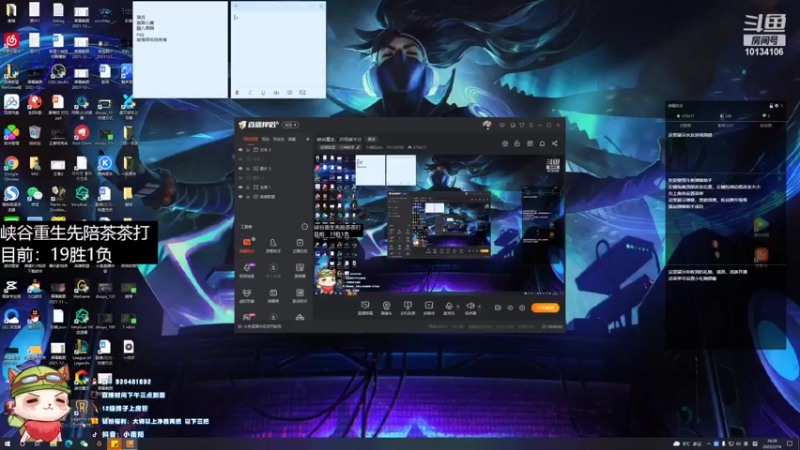
Task: Open the NetEase Cloud Music desktop icon
Action: pyautogui.click(x=11, y=44)
